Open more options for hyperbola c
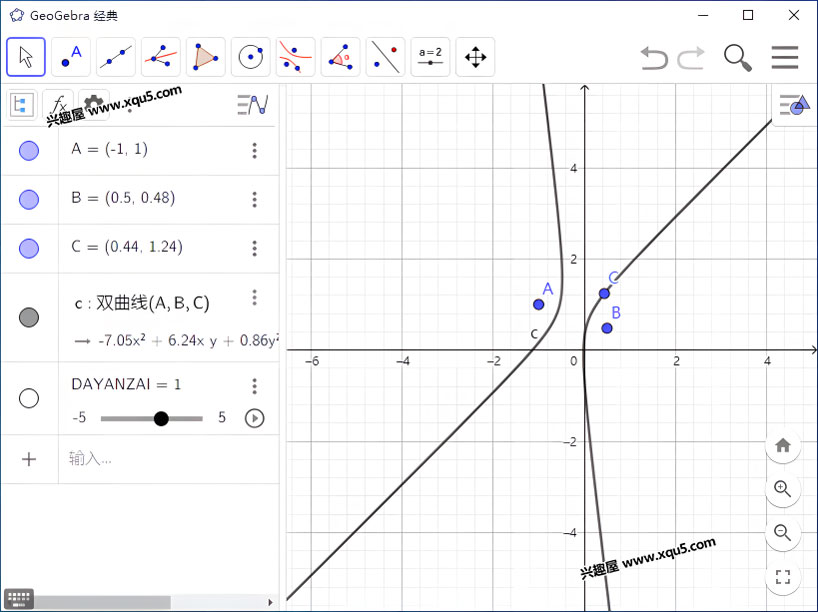This screenshot has height=612, width=818. click(x=255, y=297)
